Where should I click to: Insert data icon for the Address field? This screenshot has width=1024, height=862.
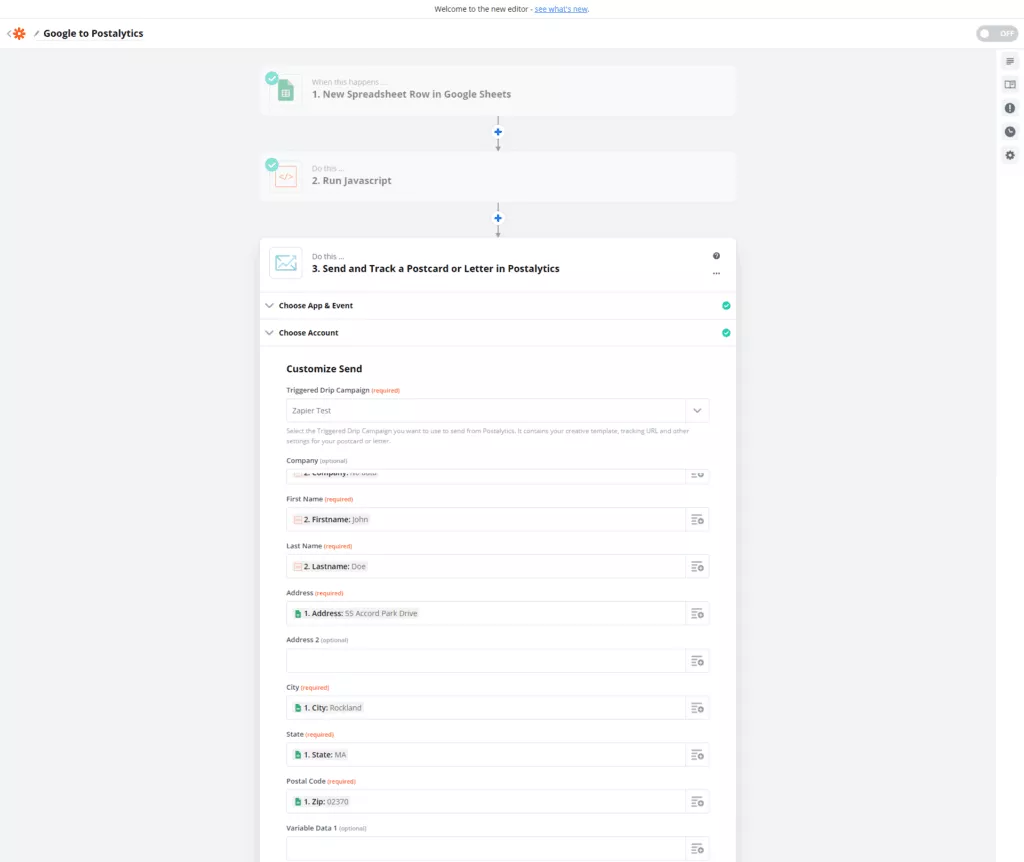(697, 614)
